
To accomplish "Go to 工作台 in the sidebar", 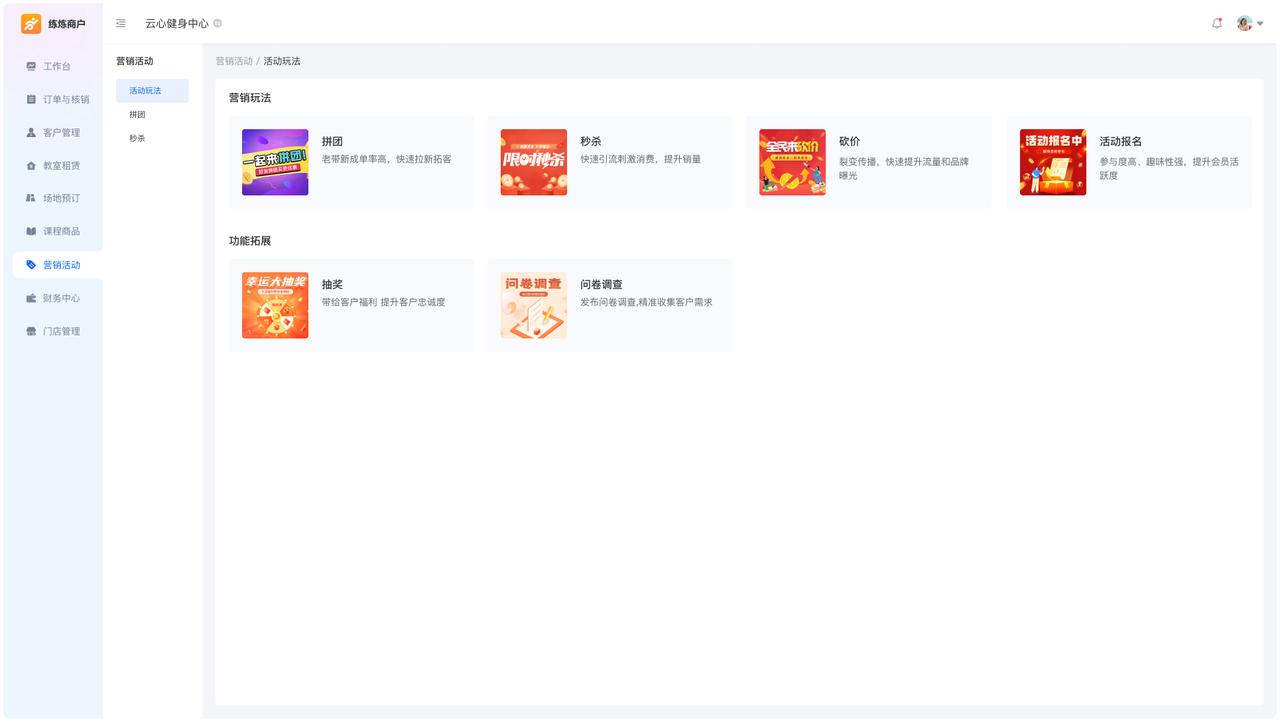I will pyautogui.click(x=56, y=66).
